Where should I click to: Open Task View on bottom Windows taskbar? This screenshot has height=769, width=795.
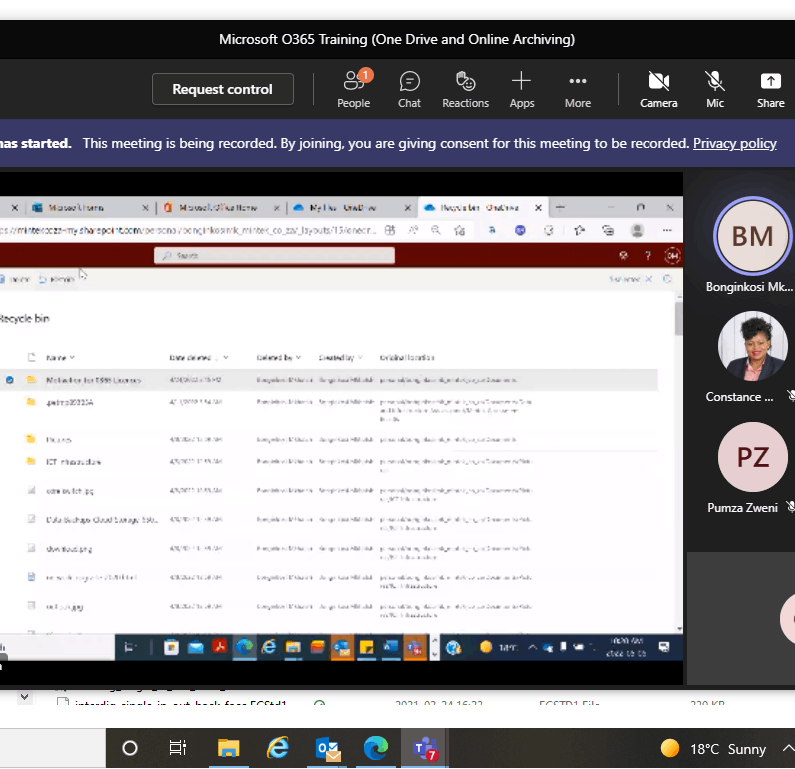pos(177,748)
